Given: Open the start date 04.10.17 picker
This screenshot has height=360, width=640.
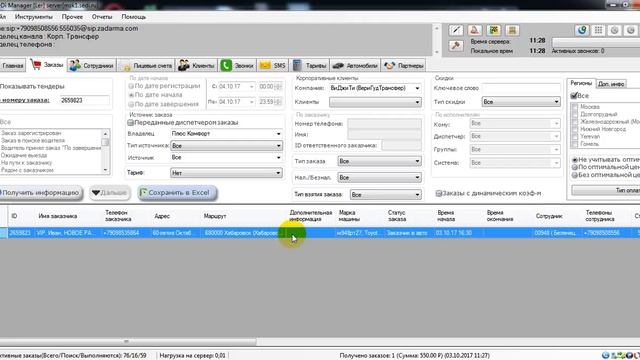Looking at the screenshot, I should point(251,87).
